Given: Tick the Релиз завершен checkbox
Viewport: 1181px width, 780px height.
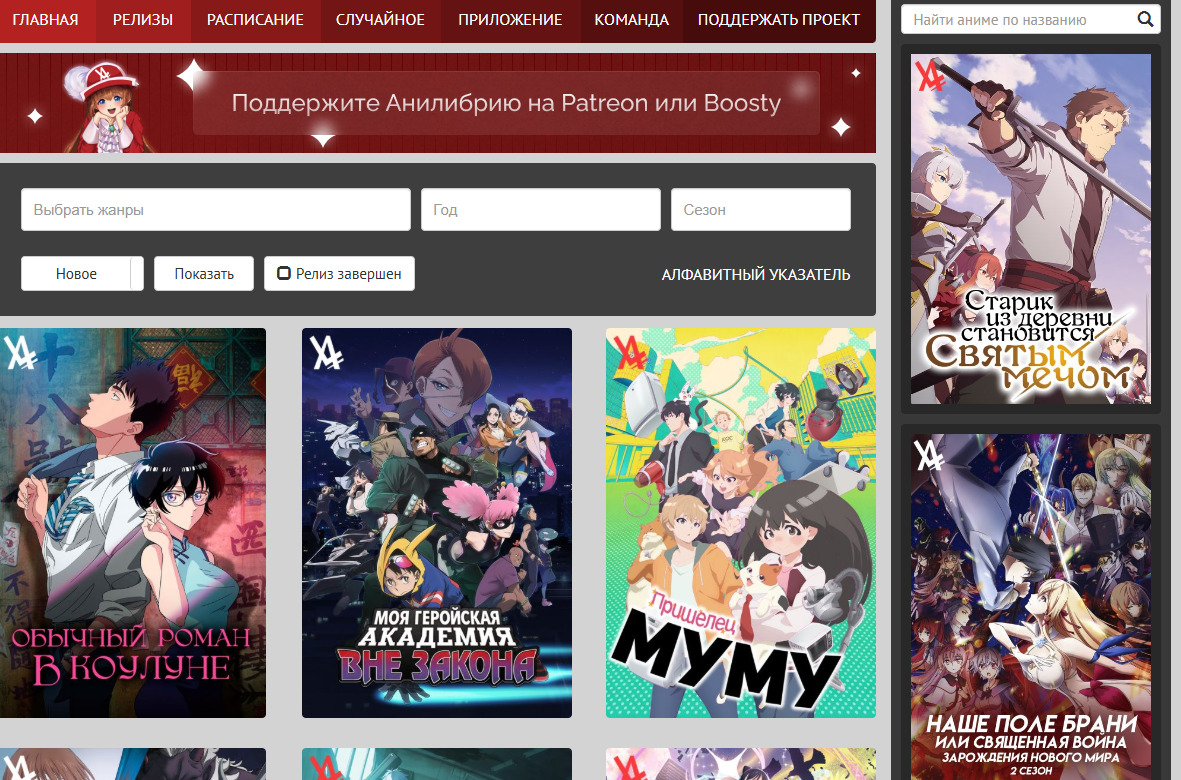Looking at the screenshot, I should pos(284,273).
